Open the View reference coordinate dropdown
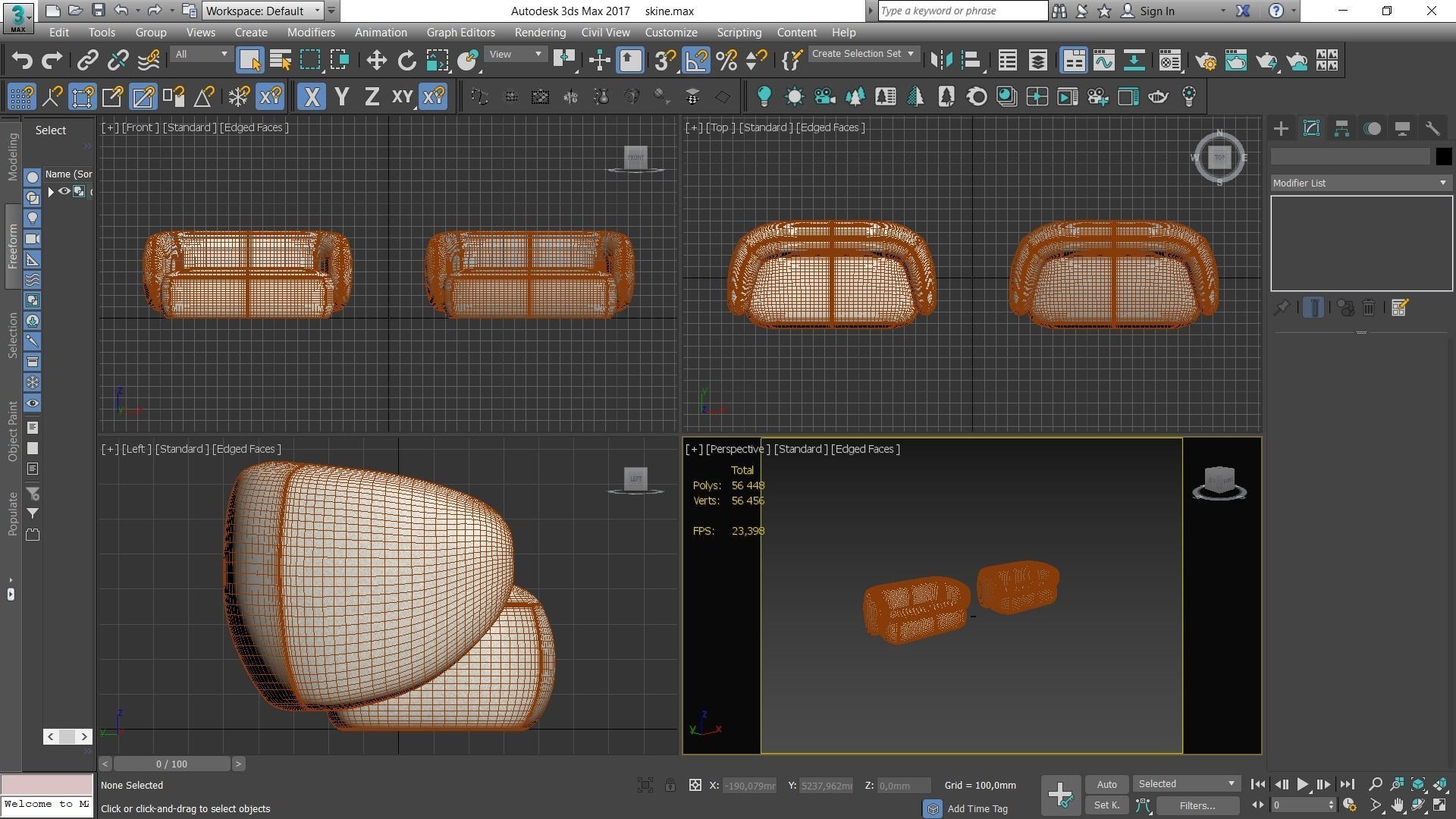 click(516, 54)
